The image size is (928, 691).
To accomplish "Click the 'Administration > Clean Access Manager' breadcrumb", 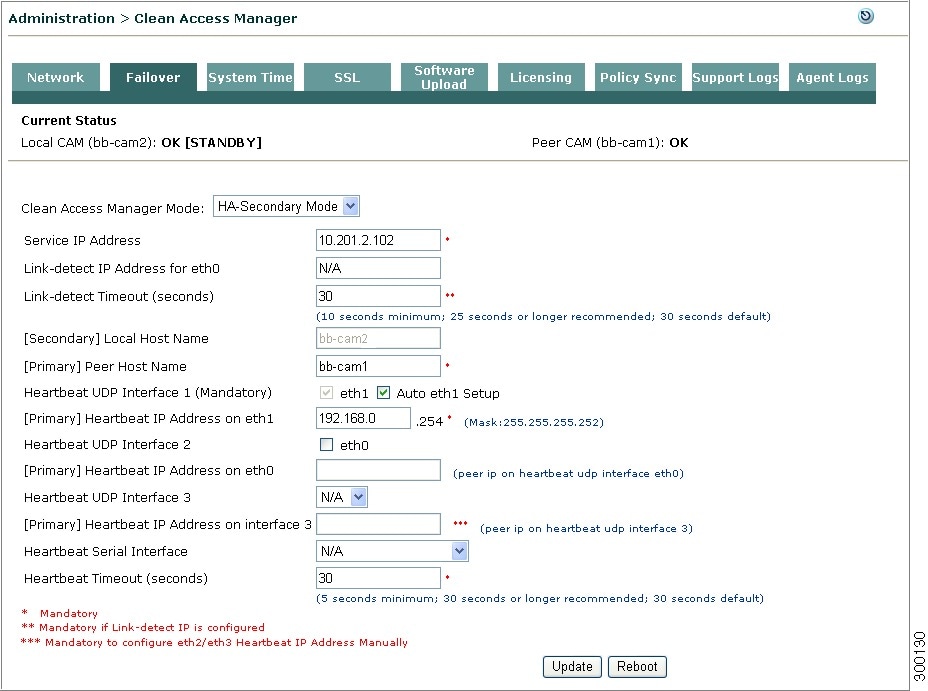I will 153,18.
